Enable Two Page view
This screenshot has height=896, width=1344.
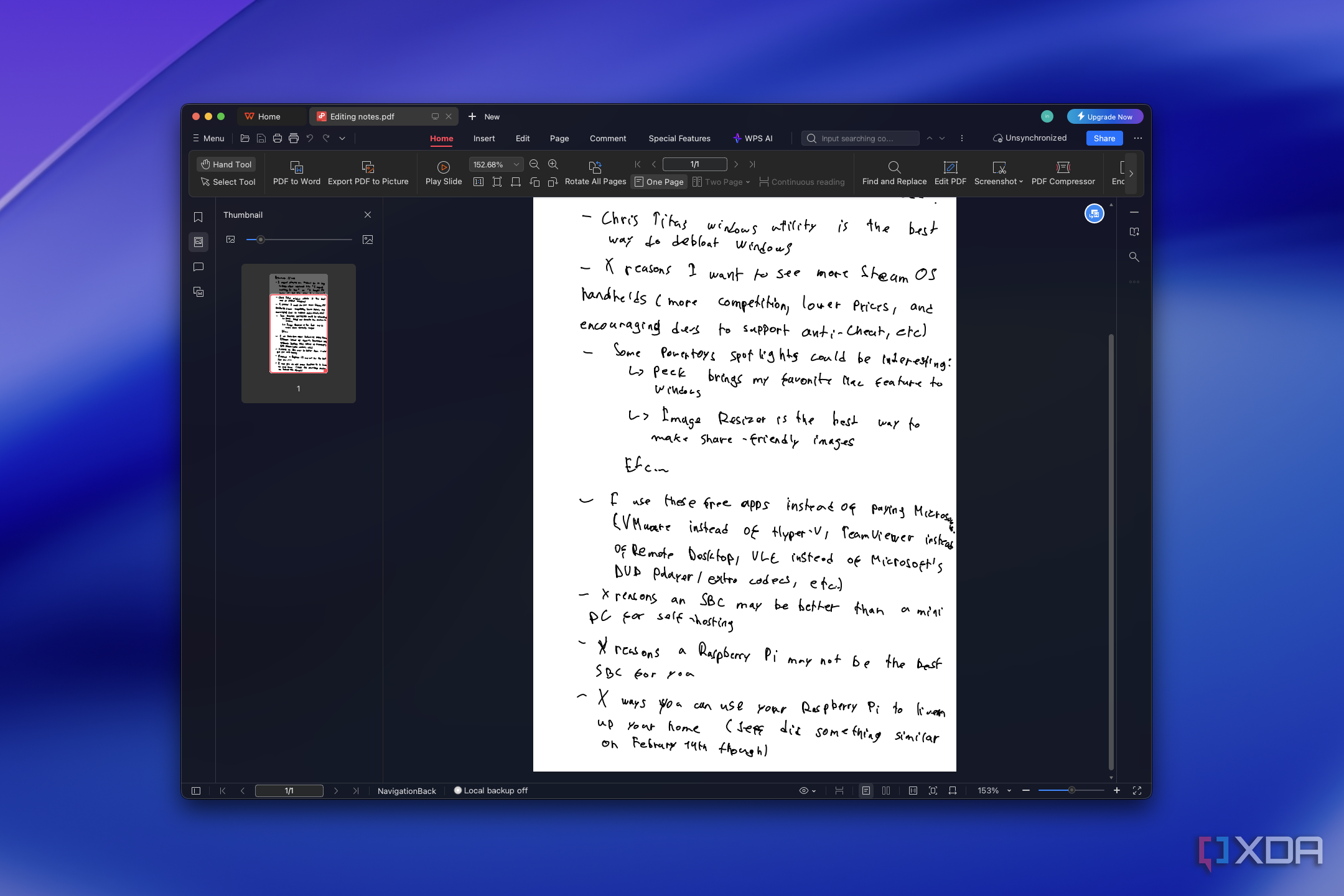coord(717,182)
